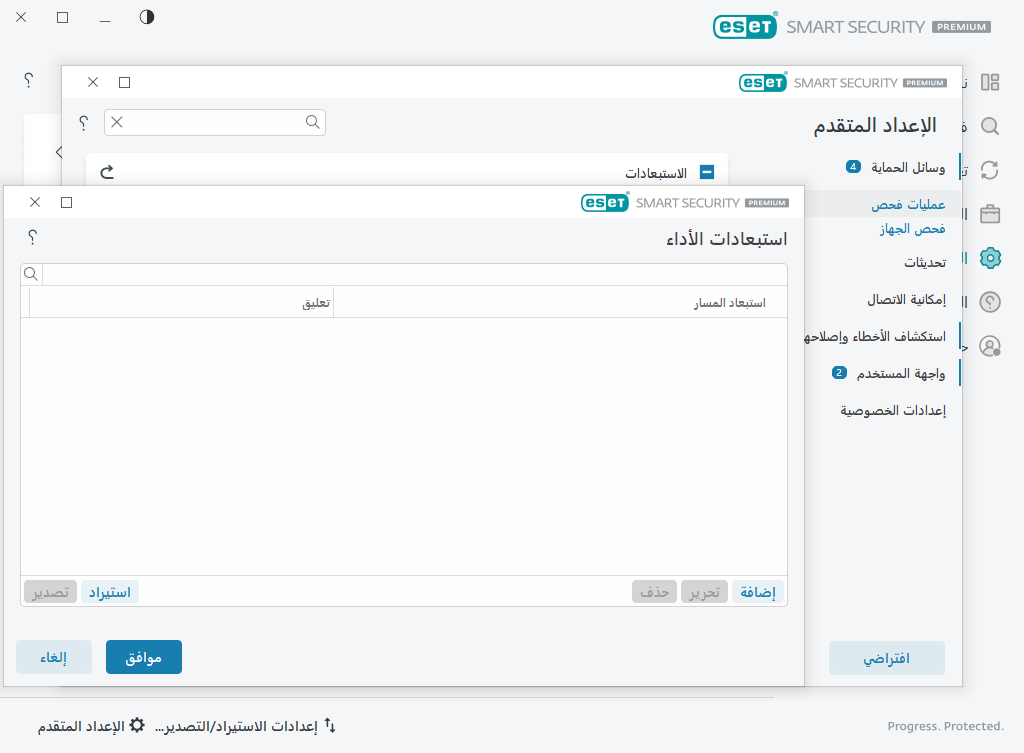Screen dimensions: 1024x753
Task: Select إعدادات الخصوصية in the sidebar
Action: (893, 409)
